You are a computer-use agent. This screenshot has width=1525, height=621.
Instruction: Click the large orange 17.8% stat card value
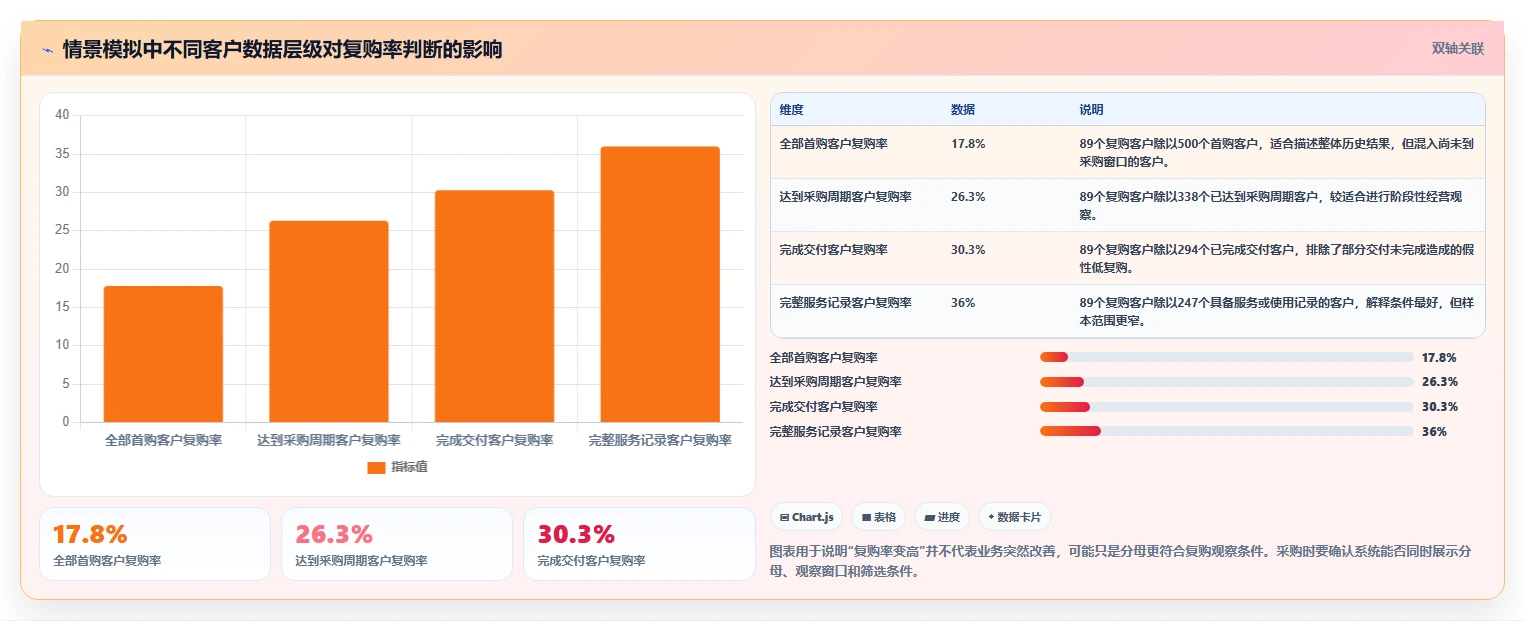pyautogui.click(x=90, y=534)
